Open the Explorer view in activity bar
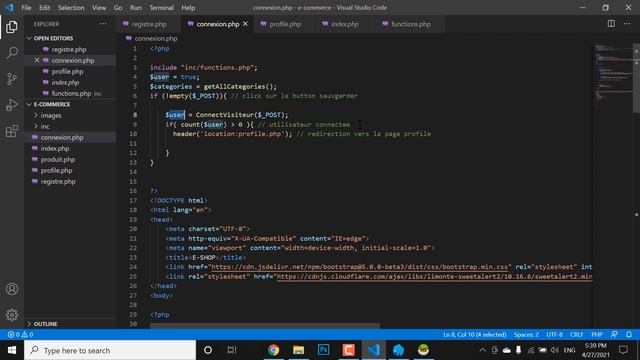This screenshot has height=360, width=640. [x=12, y=27]
